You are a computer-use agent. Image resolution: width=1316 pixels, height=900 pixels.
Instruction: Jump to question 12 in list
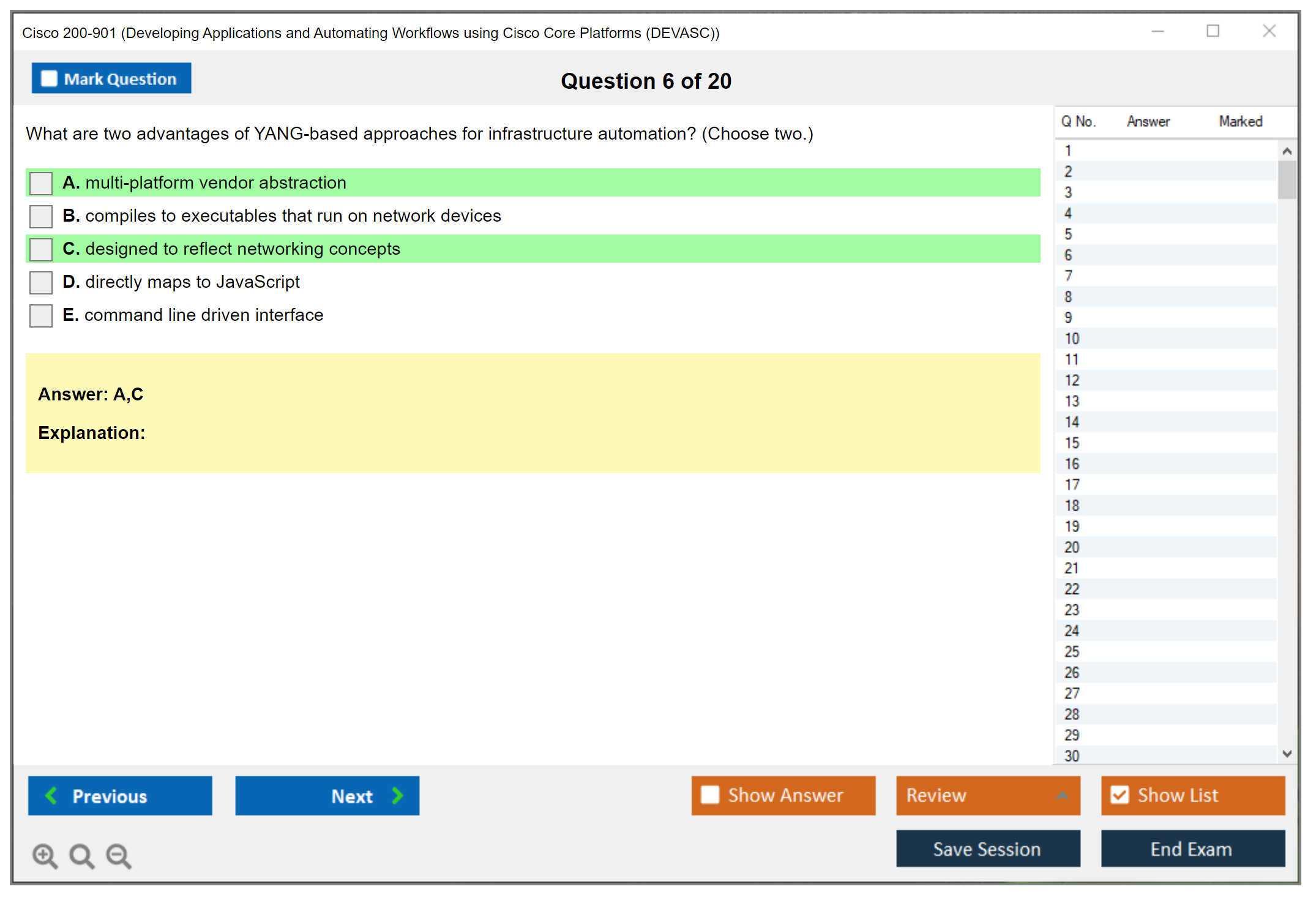tap(1072, 380)
